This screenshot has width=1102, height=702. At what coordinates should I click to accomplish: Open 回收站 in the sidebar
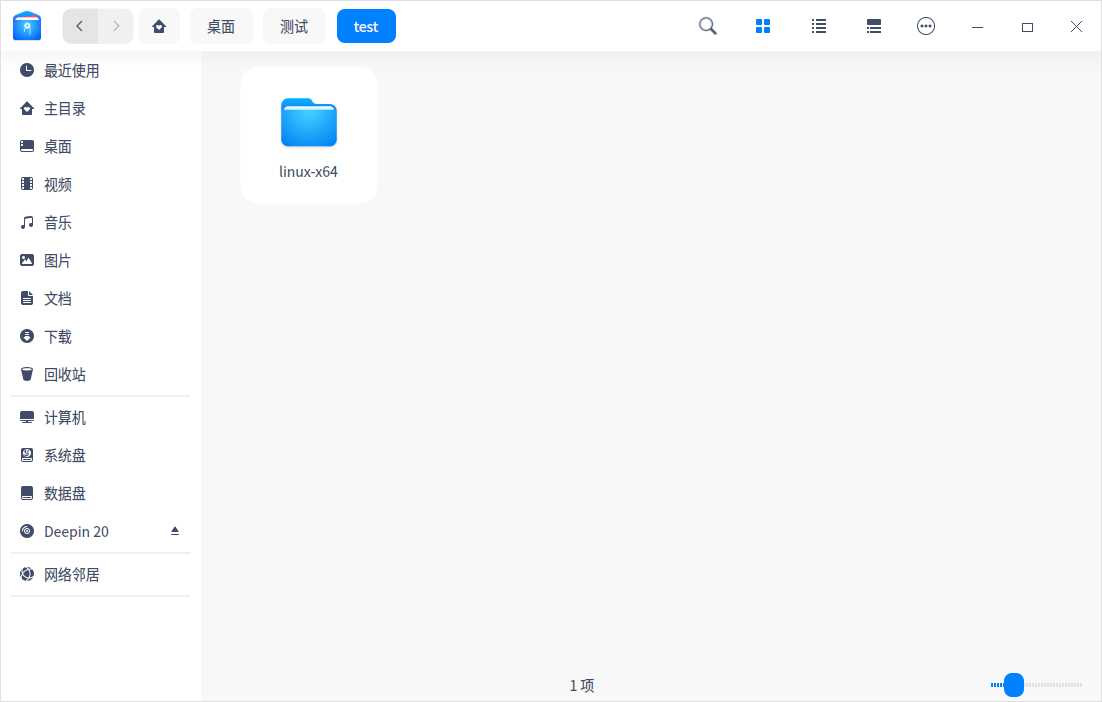[101, 374]
